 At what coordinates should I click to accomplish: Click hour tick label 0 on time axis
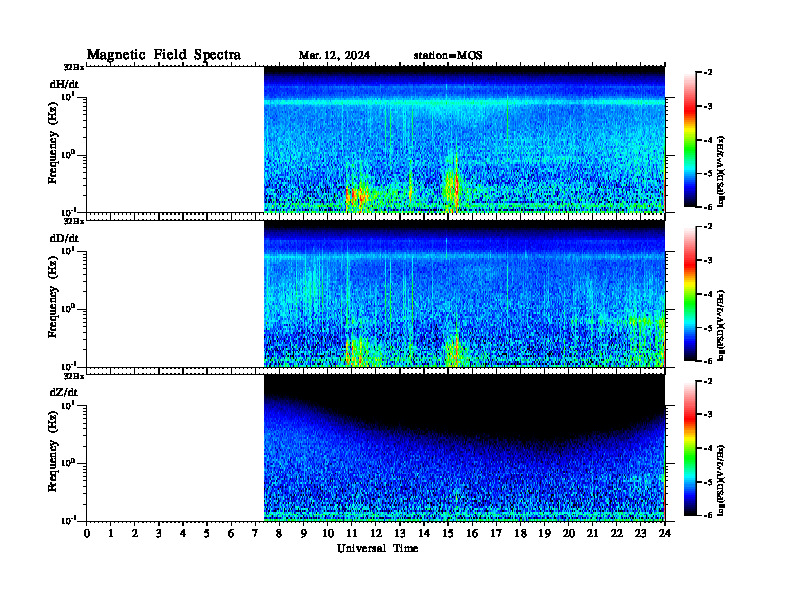pos(87,534)
